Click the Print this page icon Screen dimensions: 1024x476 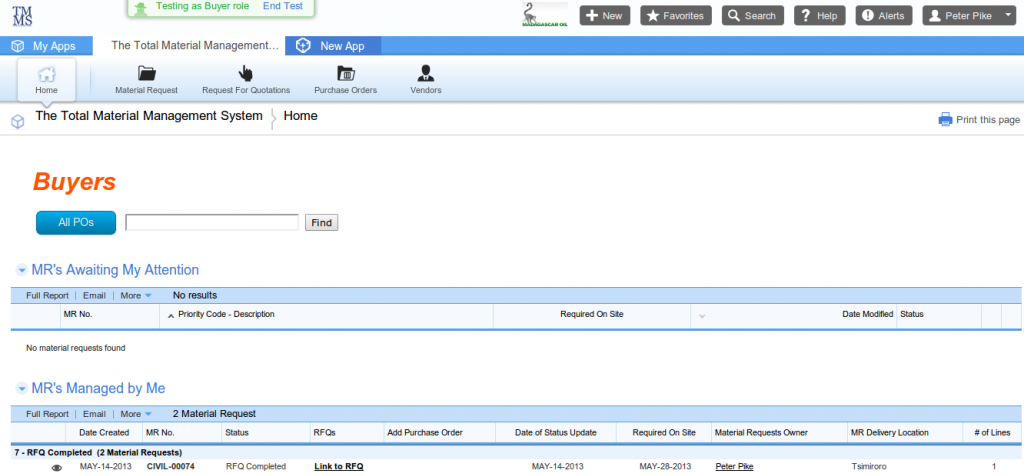coord(945,120)
